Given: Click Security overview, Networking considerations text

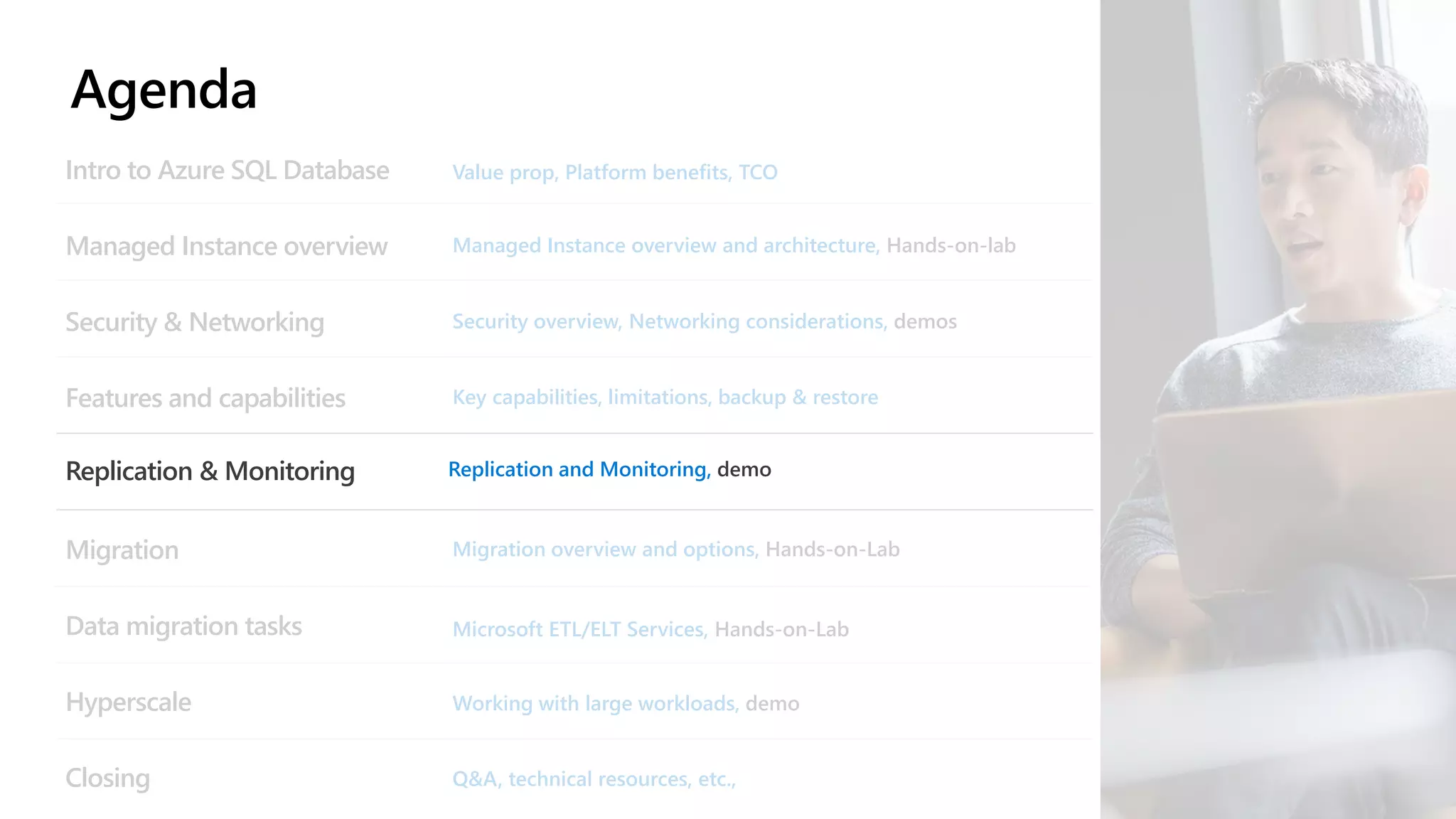Looking at the screenshot, I should (670, 322).
